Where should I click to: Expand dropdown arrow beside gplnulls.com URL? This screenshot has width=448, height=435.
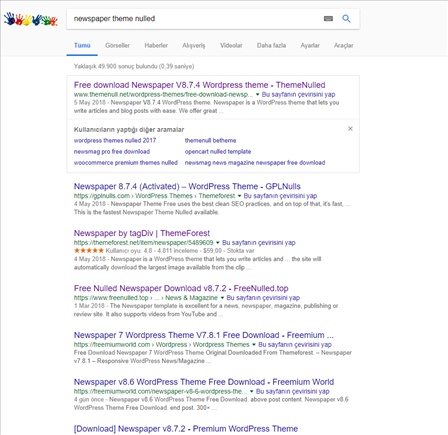[x=239, y=196]
